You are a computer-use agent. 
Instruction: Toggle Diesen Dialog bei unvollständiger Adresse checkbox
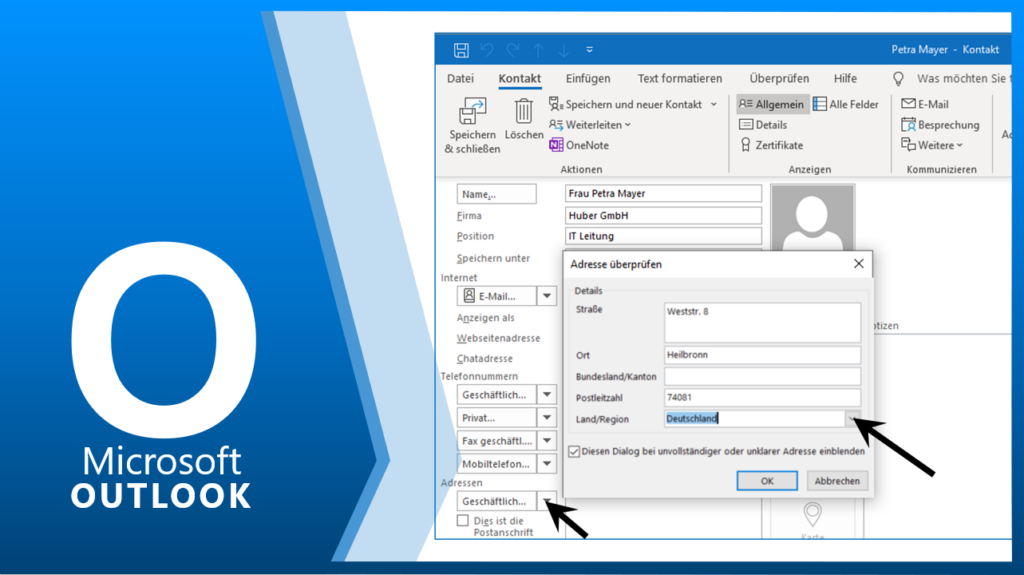[x=574, y=452]
